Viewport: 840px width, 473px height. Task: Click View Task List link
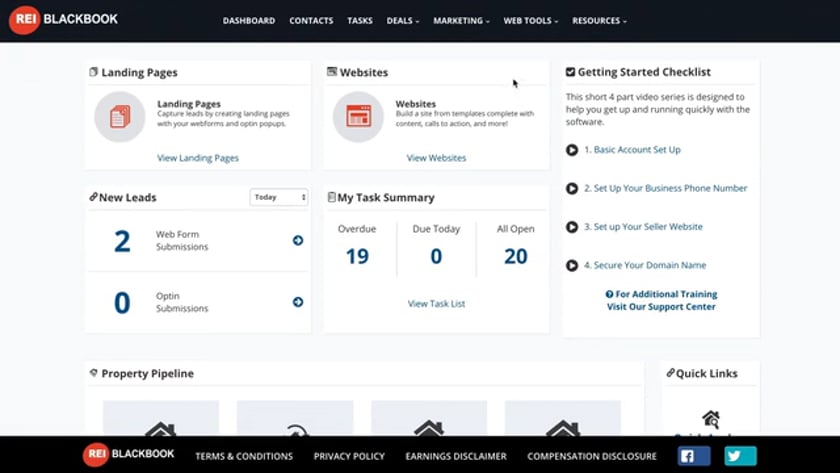pyautogui.click(x=437, y=304)
